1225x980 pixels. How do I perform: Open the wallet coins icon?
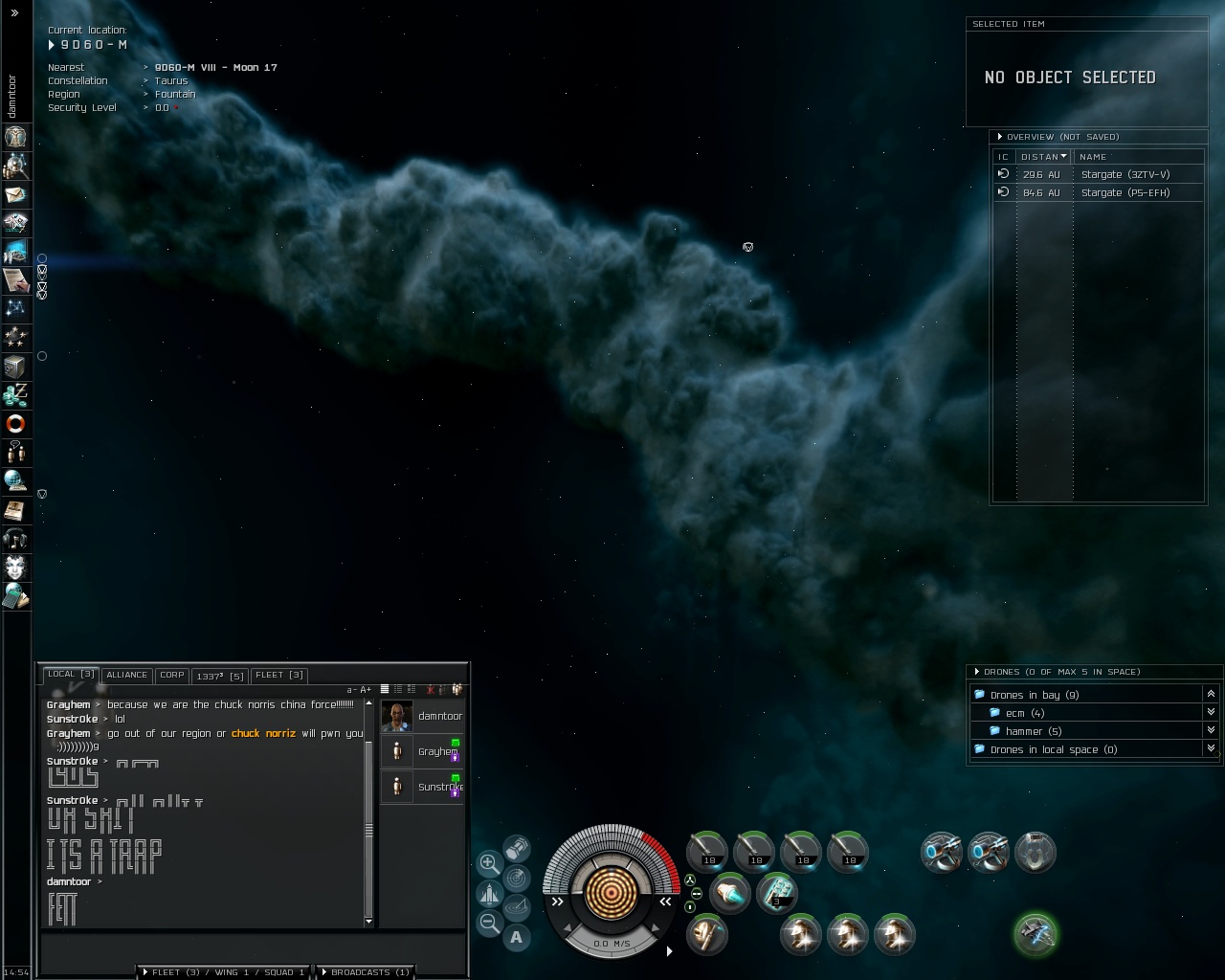(x=15, y=394)
